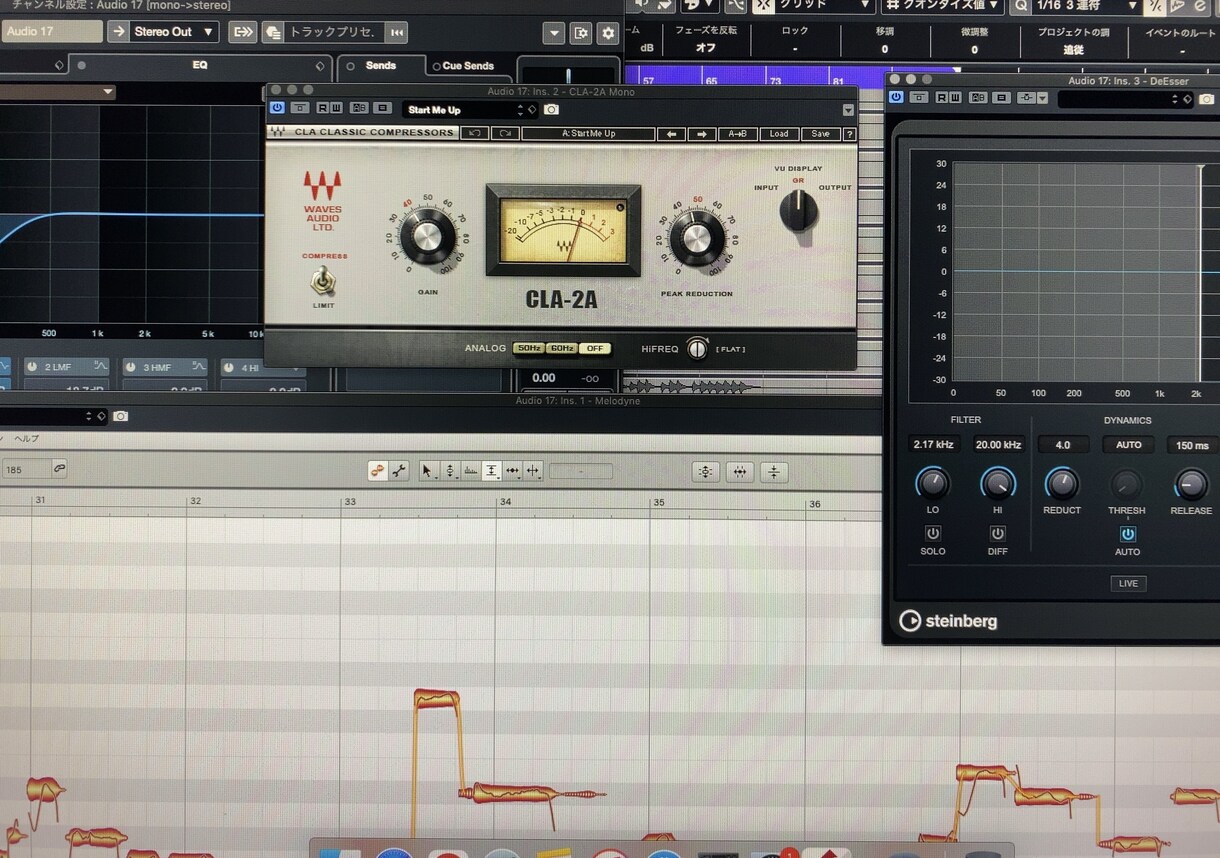
Task: Click the Audio 17 channel name field
Action: (52, 32)
